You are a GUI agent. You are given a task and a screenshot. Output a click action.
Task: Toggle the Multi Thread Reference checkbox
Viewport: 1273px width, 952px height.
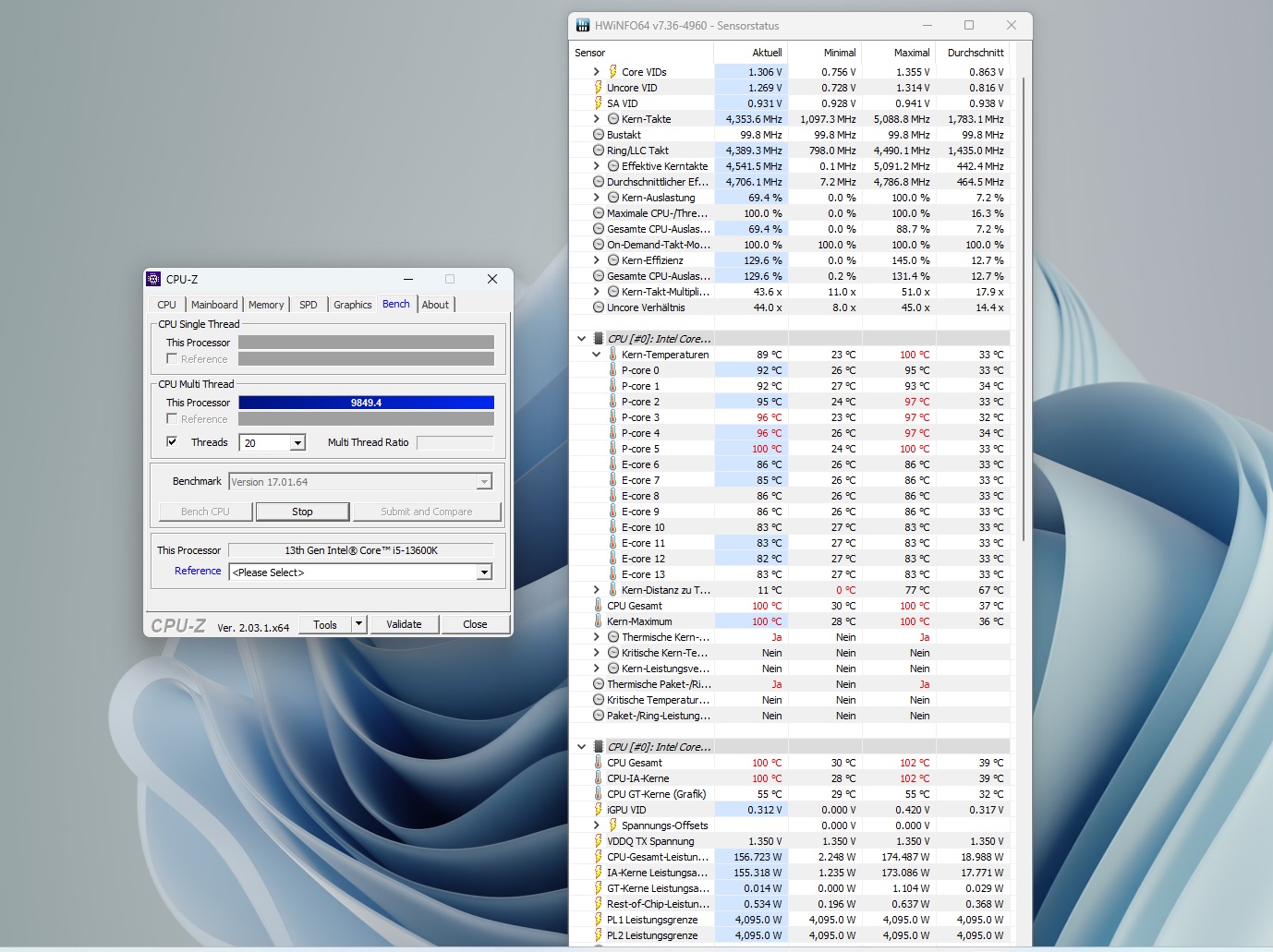(171, 418)
